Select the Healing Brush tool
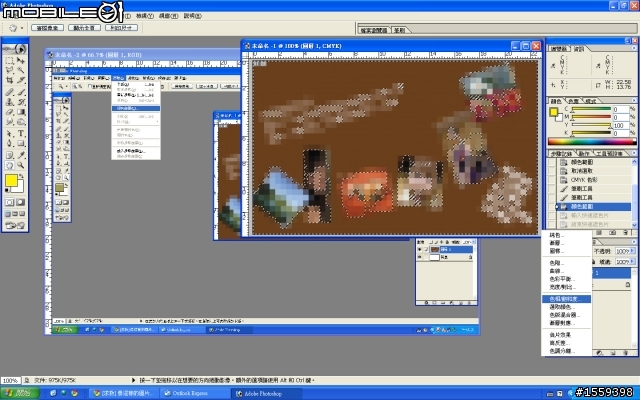 [9, 92]
